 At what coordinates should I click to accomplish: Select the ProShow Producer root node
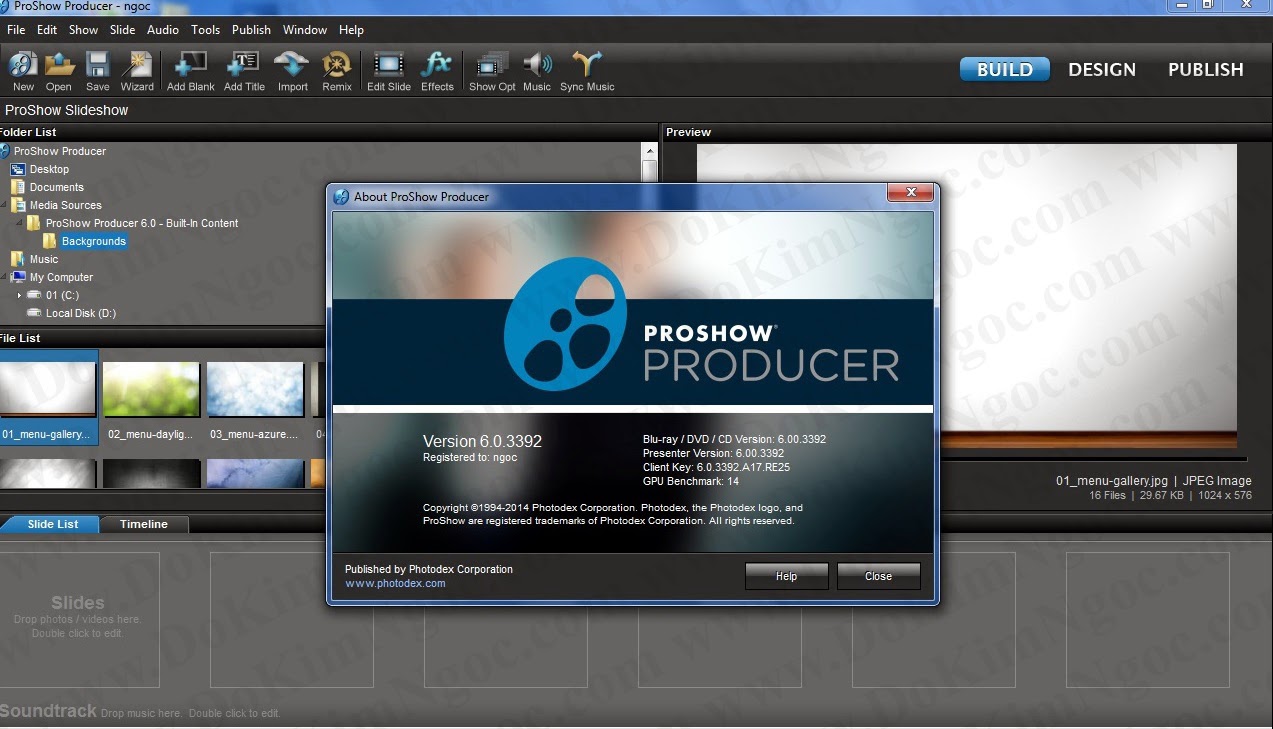click(x=59, y=151)
